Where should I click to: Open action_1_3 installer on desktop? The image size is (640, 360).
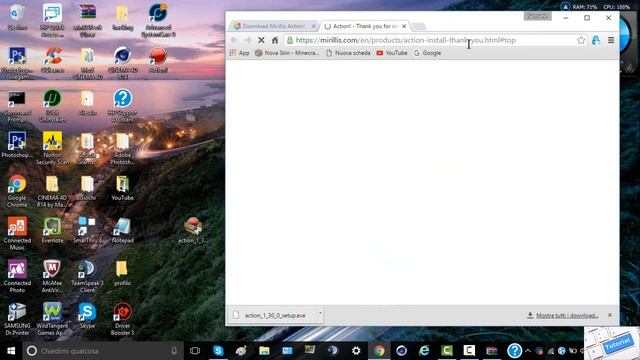(193, 231)
